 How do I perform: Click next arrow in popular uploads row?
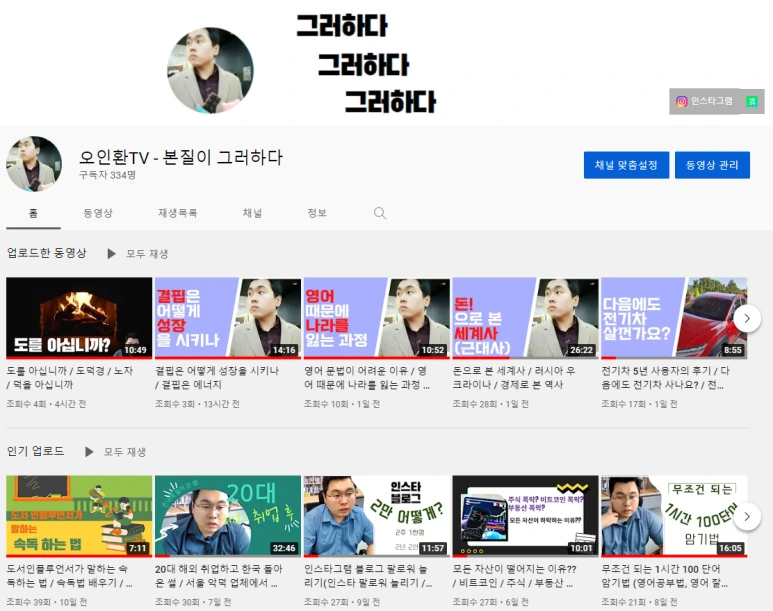click(747, 516)
